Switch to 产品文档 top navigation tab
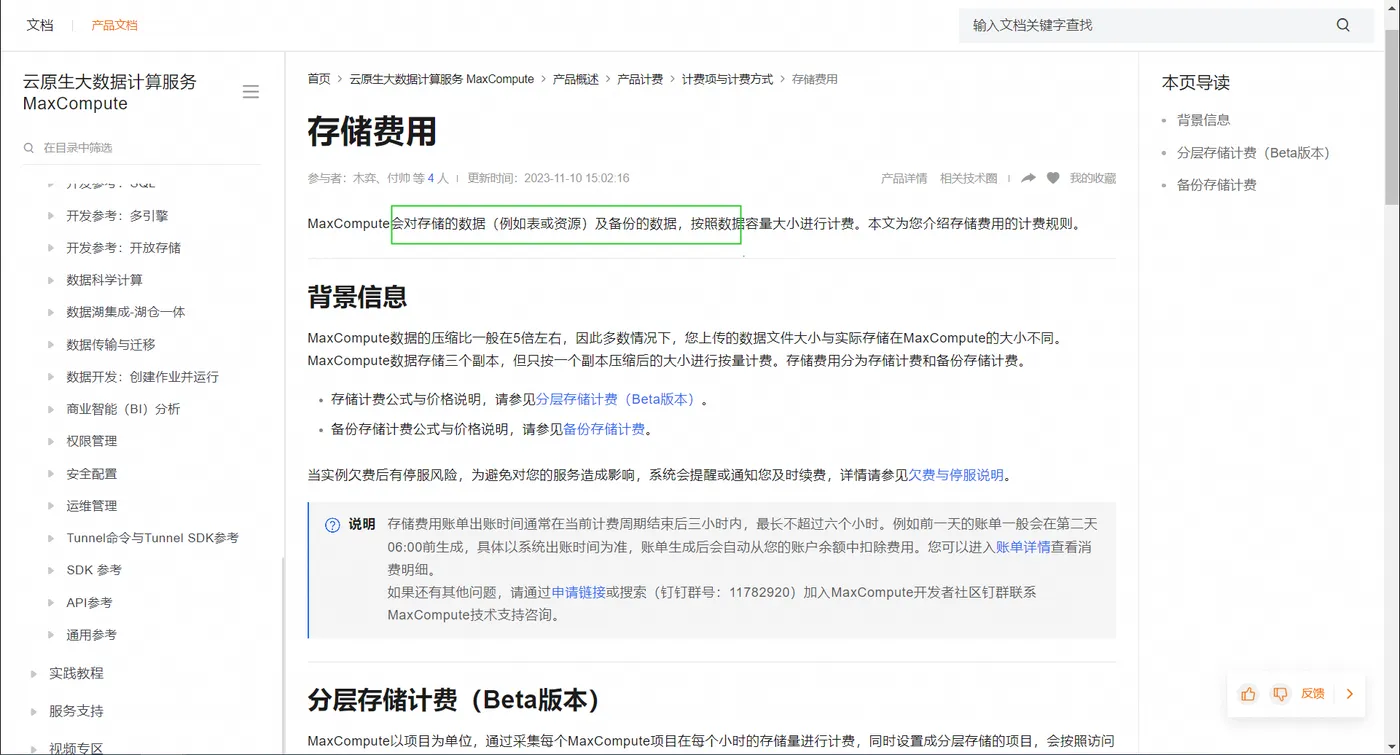Image resolution: width=1400 pixels, height=755 pixels. click(114, 25)
